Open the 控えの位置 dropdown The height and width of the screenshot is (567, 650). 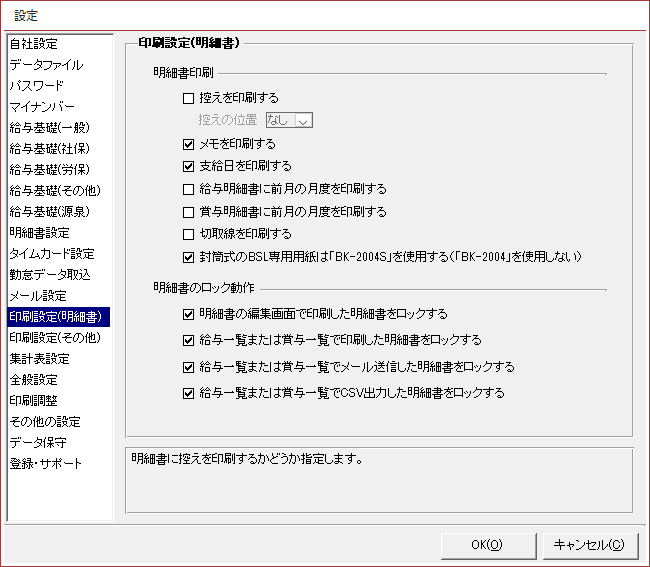[289, 120]
